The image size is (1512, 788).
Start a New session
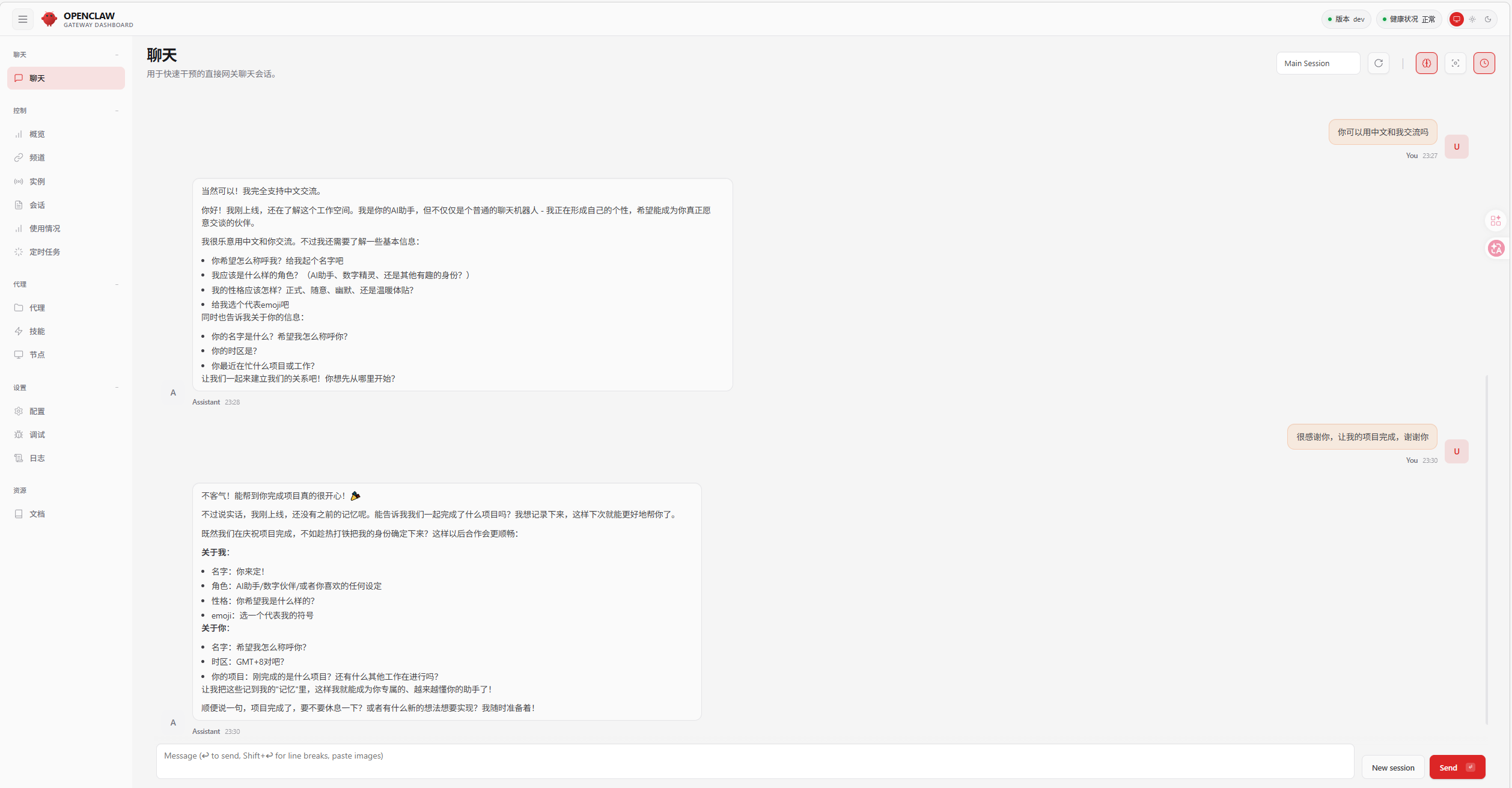pyautogui.click(x=1393, y=767)
